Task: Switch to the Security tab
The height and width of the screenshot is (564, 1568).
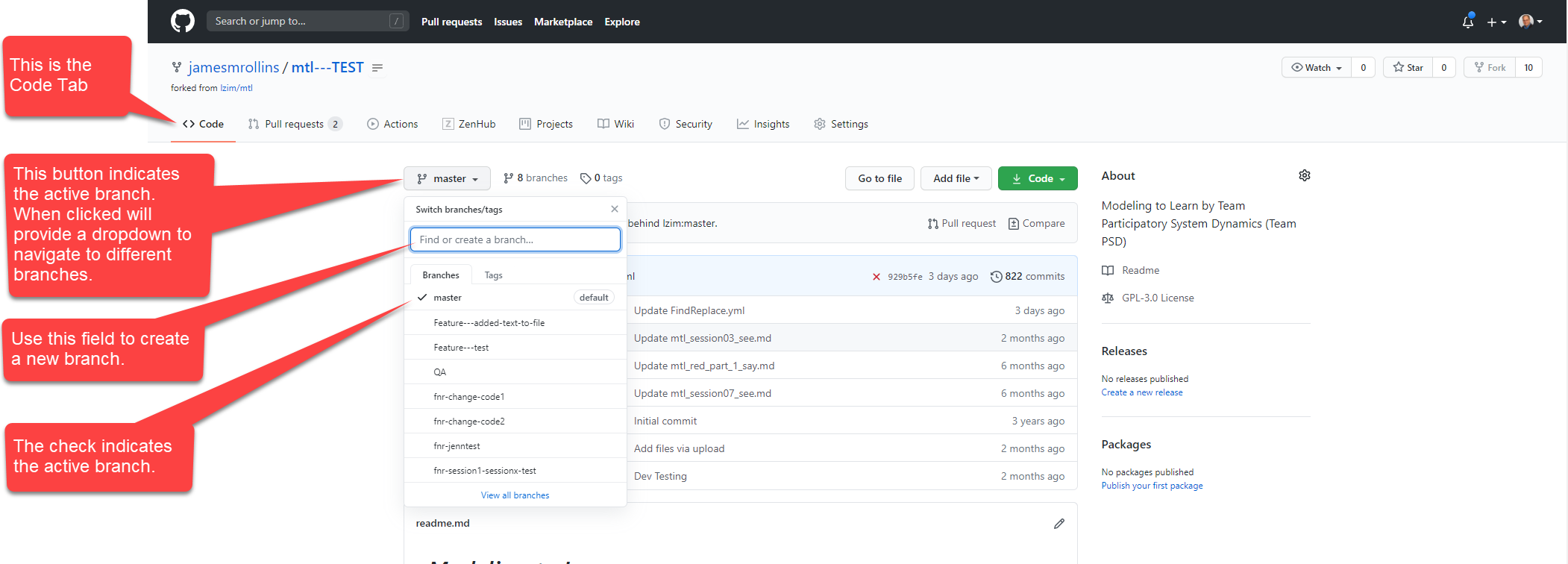Action: [x=686, y=124]
